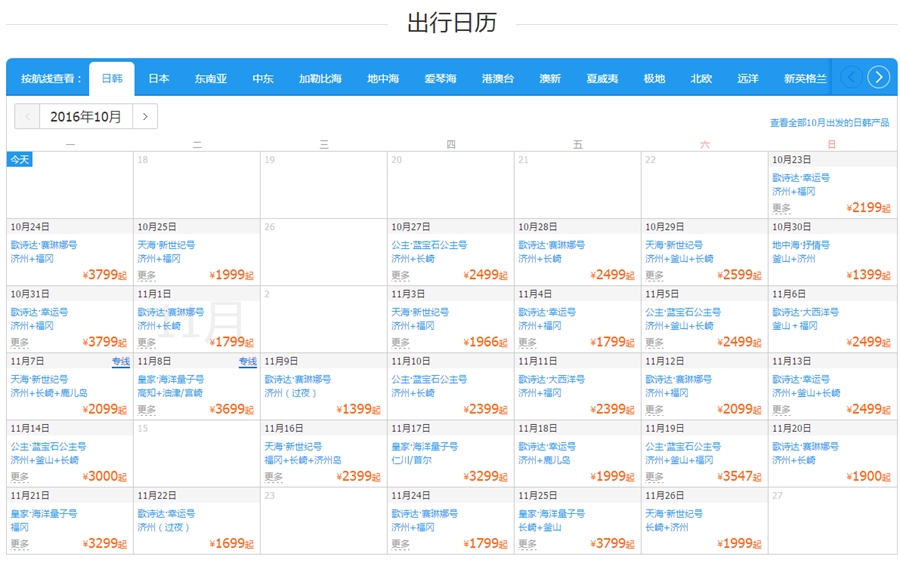The width and height of the screenshot is (900, 566).
Task: Switch to the 地中海 tab
Action: 383,79
